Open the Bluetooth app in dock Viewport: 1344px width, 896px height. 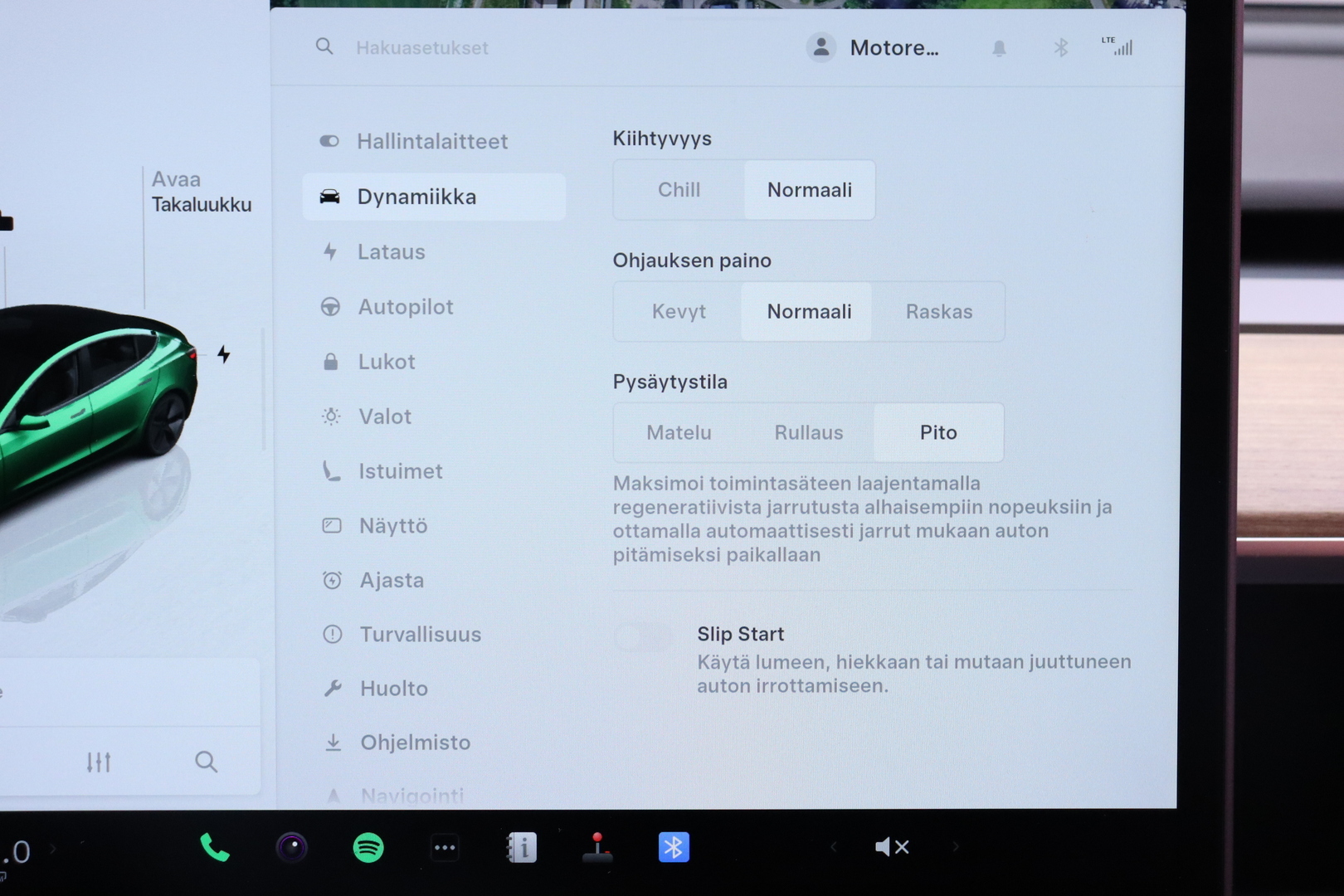[674, 848]
